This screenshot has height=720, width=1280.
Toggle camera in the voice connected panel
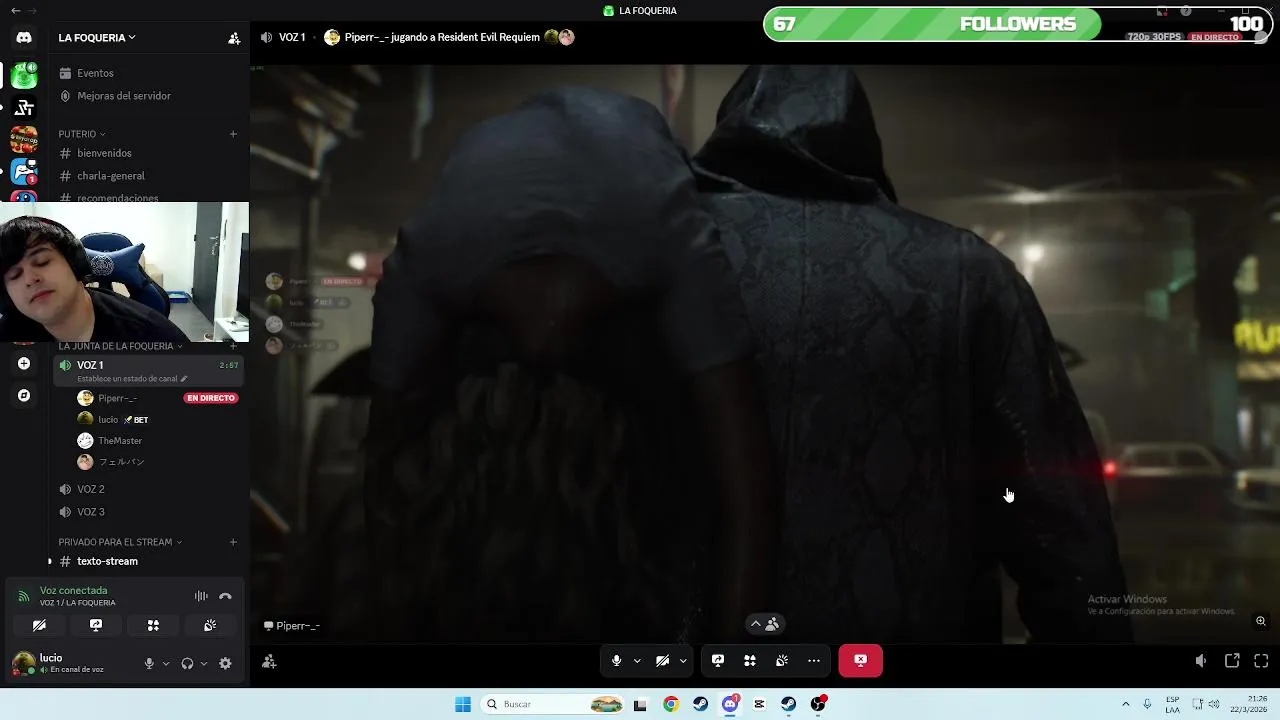click(39, 625)
